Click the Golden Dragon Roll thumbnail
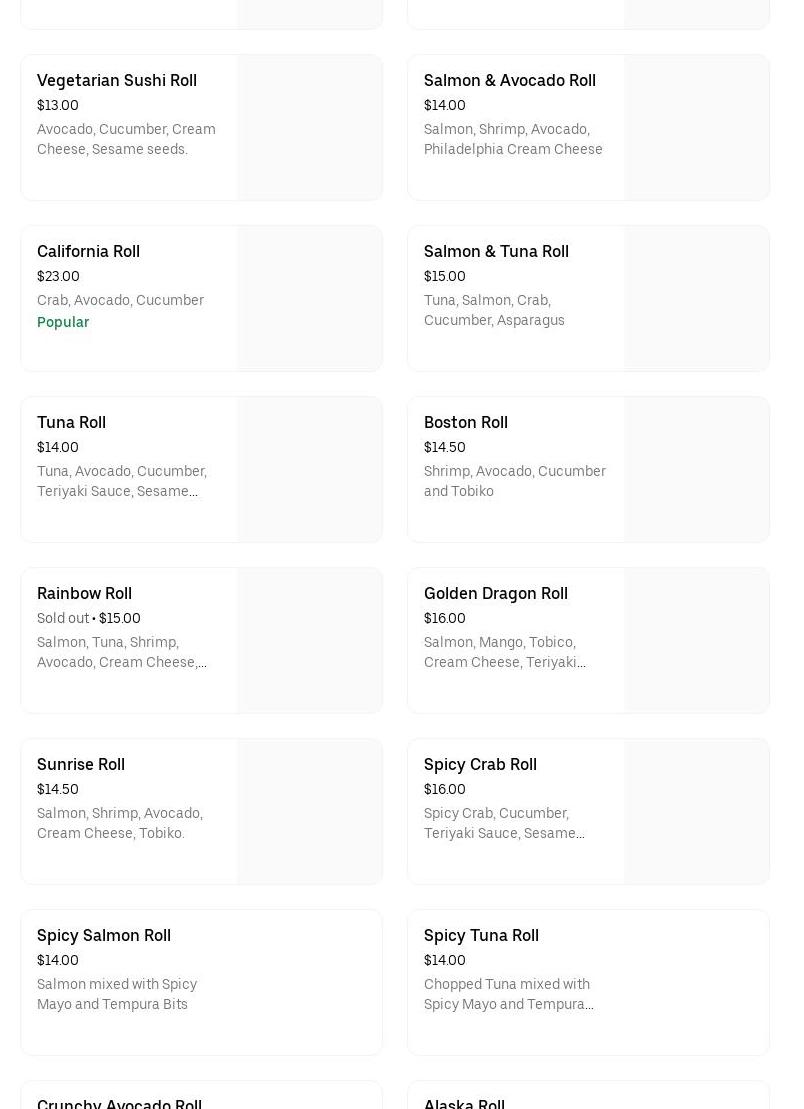804x1109 pixels. 697,641
